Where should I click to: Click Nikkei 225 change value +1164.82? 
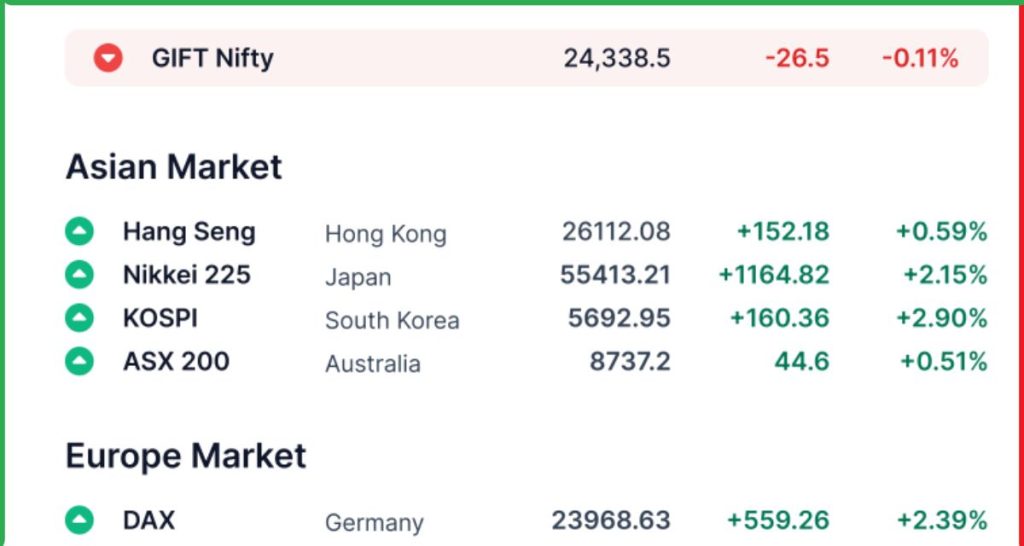774,275
